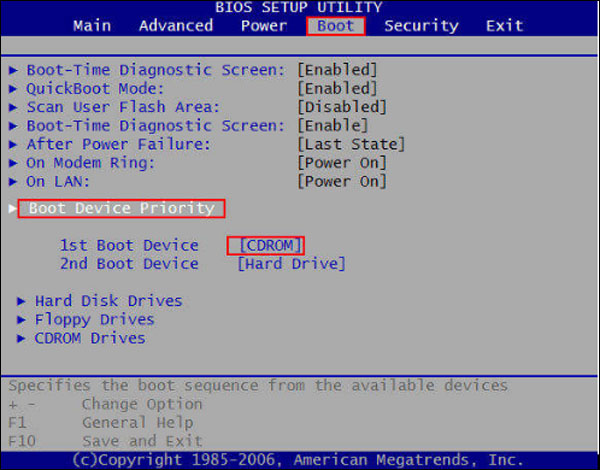Expand the Hard Disk Drives submenu
The image size is (600, 470).
(108, 301)
